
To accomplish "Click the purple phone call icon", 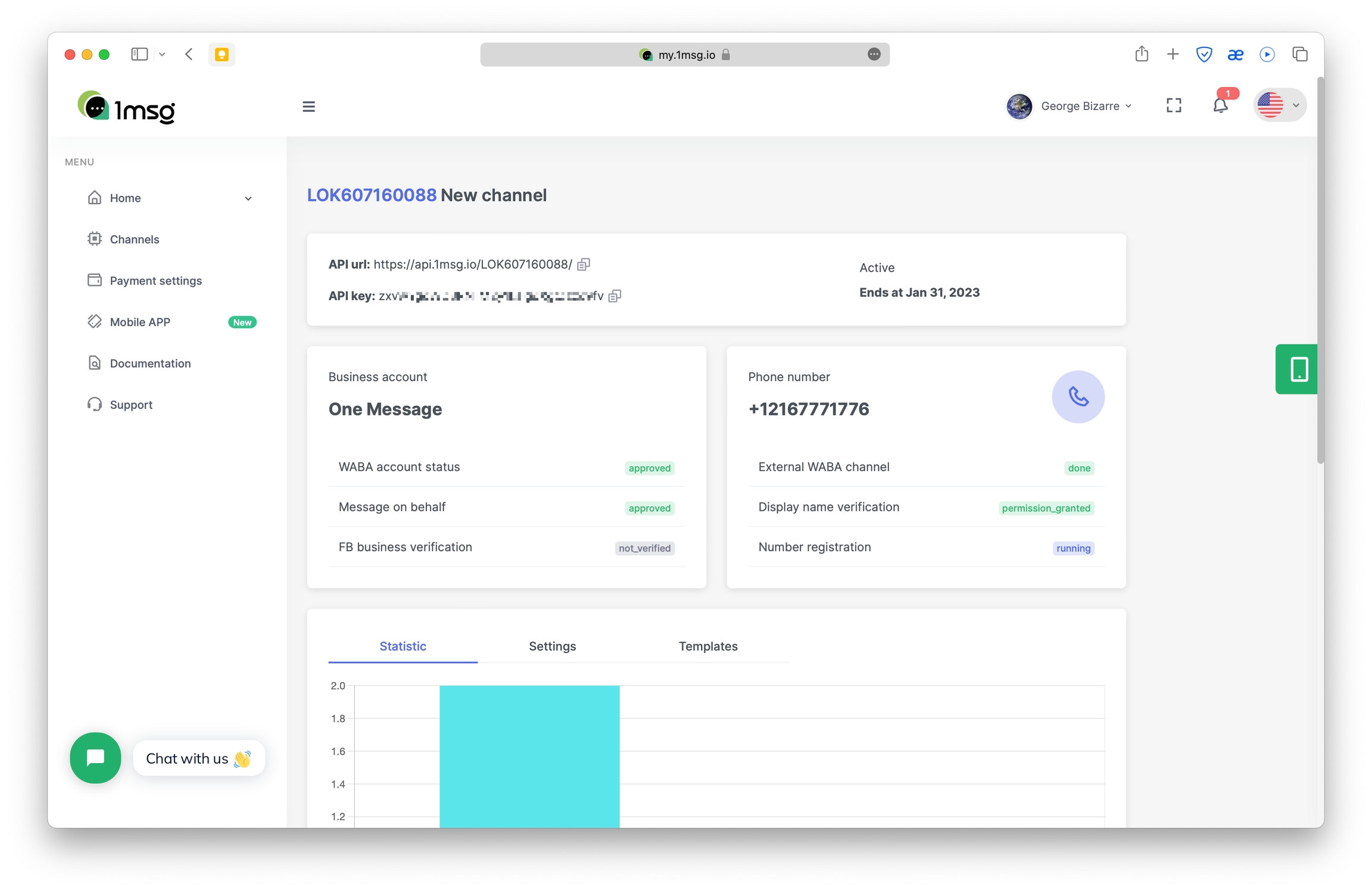I will [1078, 397].
